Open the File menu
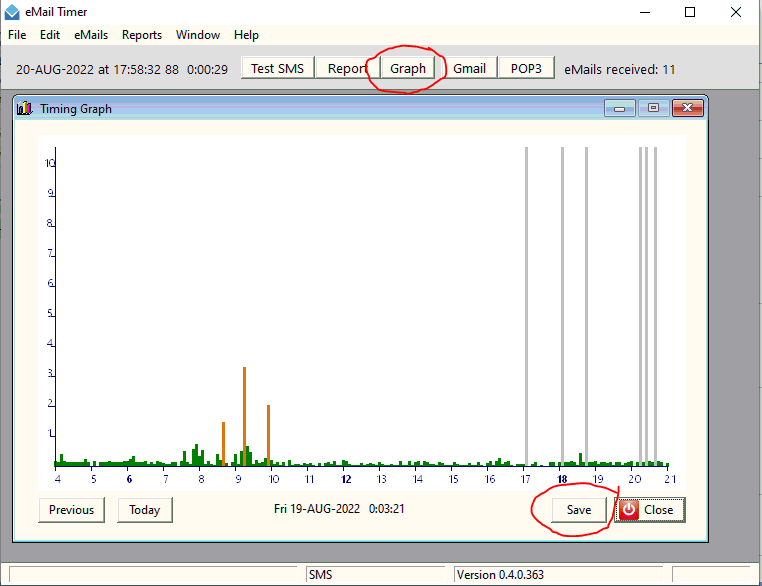 (x=18, y=35)
